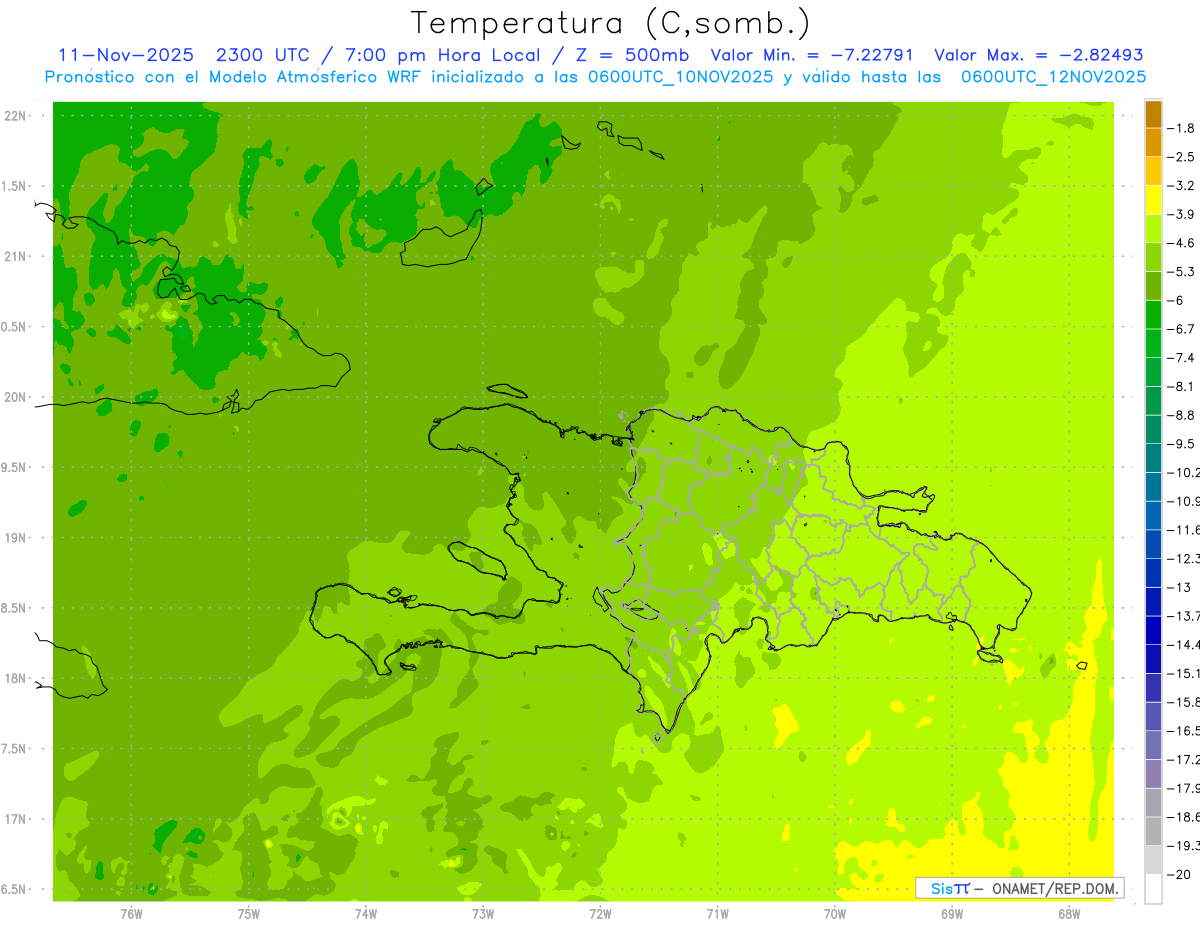
Task: Click the 'Temperatura (C,somb.)' map title
Action: tap(611, 23)
